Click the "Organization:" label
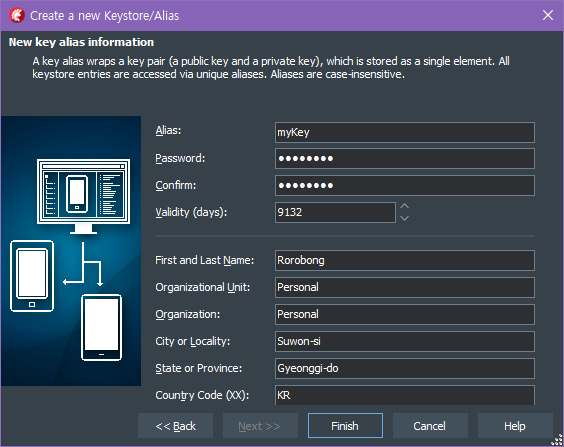This screenshot has width=564, height=447. tap(188, 314)
